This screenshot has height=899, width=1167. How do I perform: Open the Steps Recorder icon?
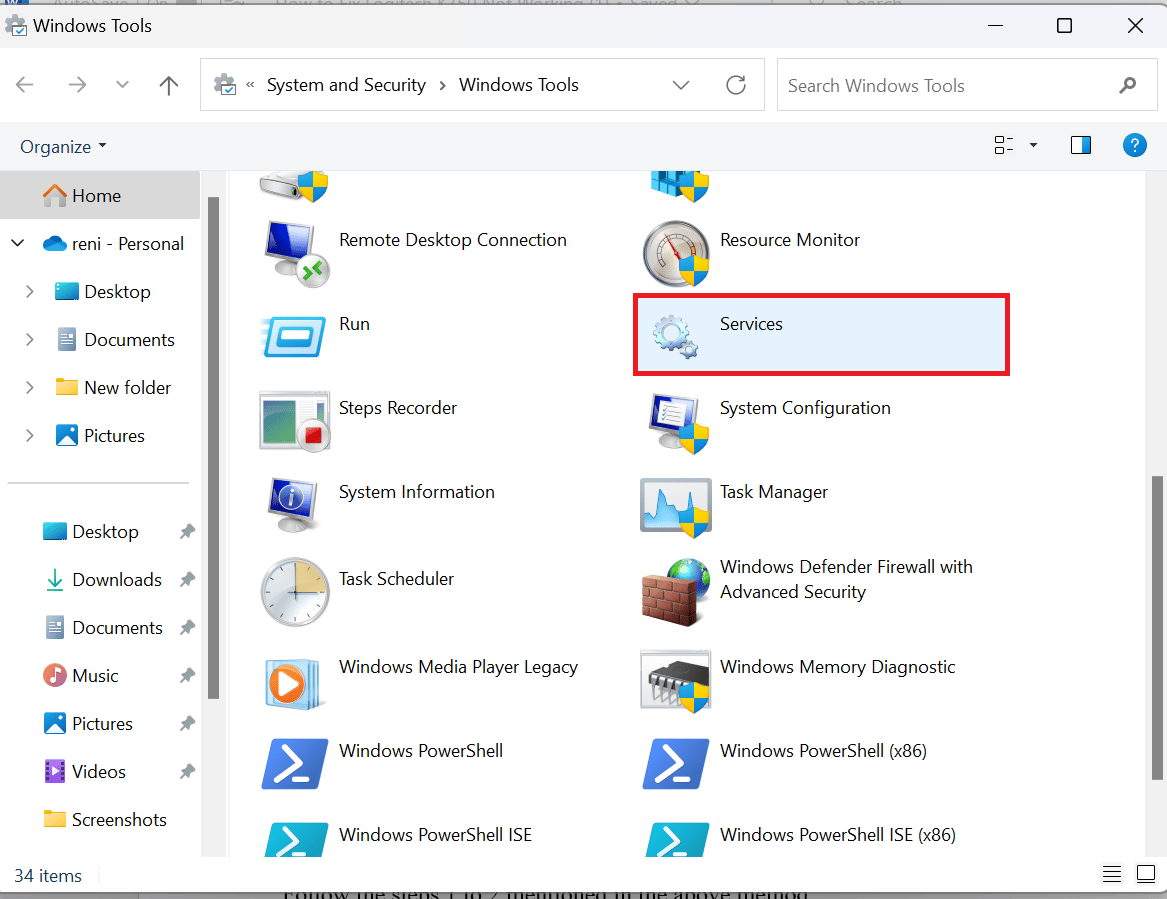click(x=295, y=420)
